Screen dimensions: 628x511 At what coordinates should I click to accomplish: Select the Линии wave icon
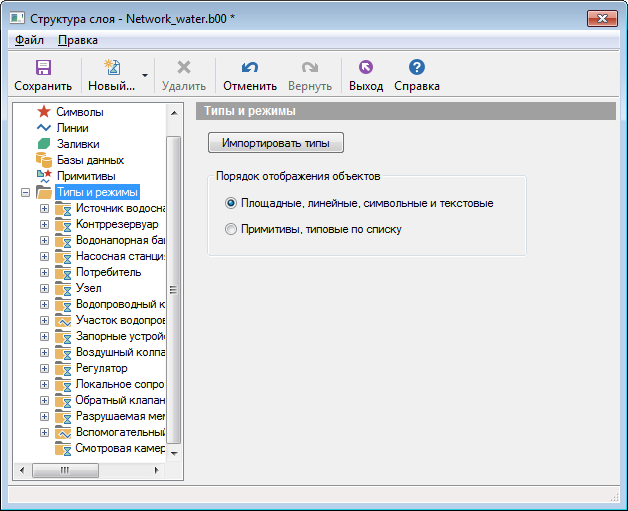pos(44,128)
